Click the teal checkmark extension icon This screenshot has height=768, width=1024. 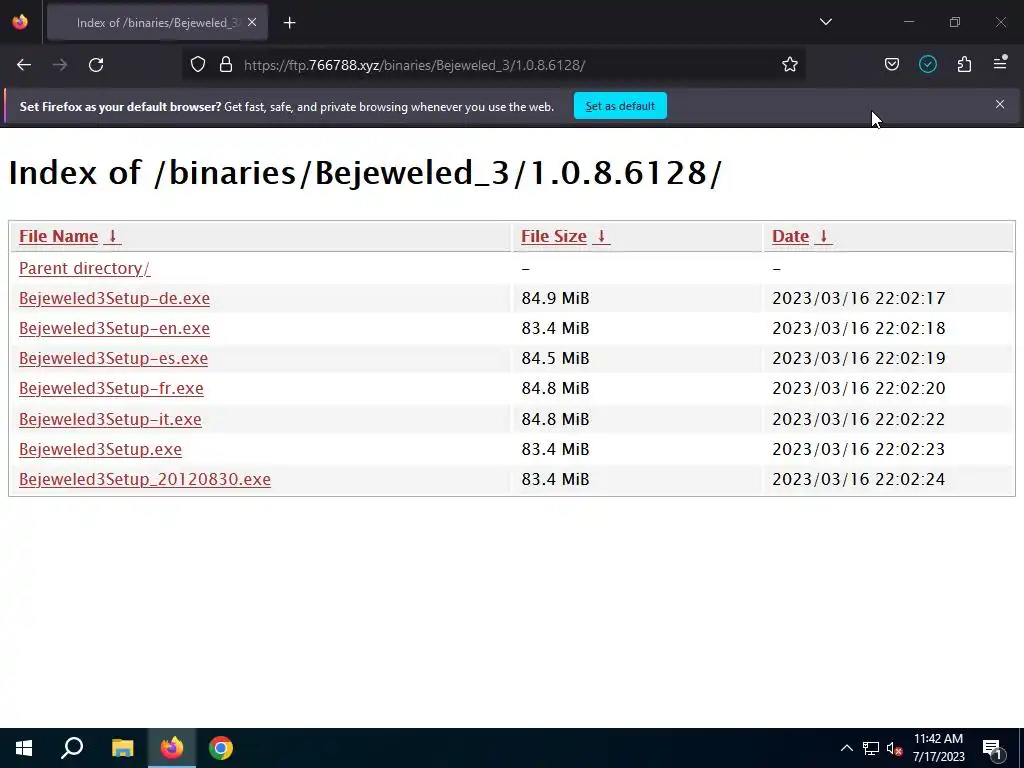tap(927, 65)
